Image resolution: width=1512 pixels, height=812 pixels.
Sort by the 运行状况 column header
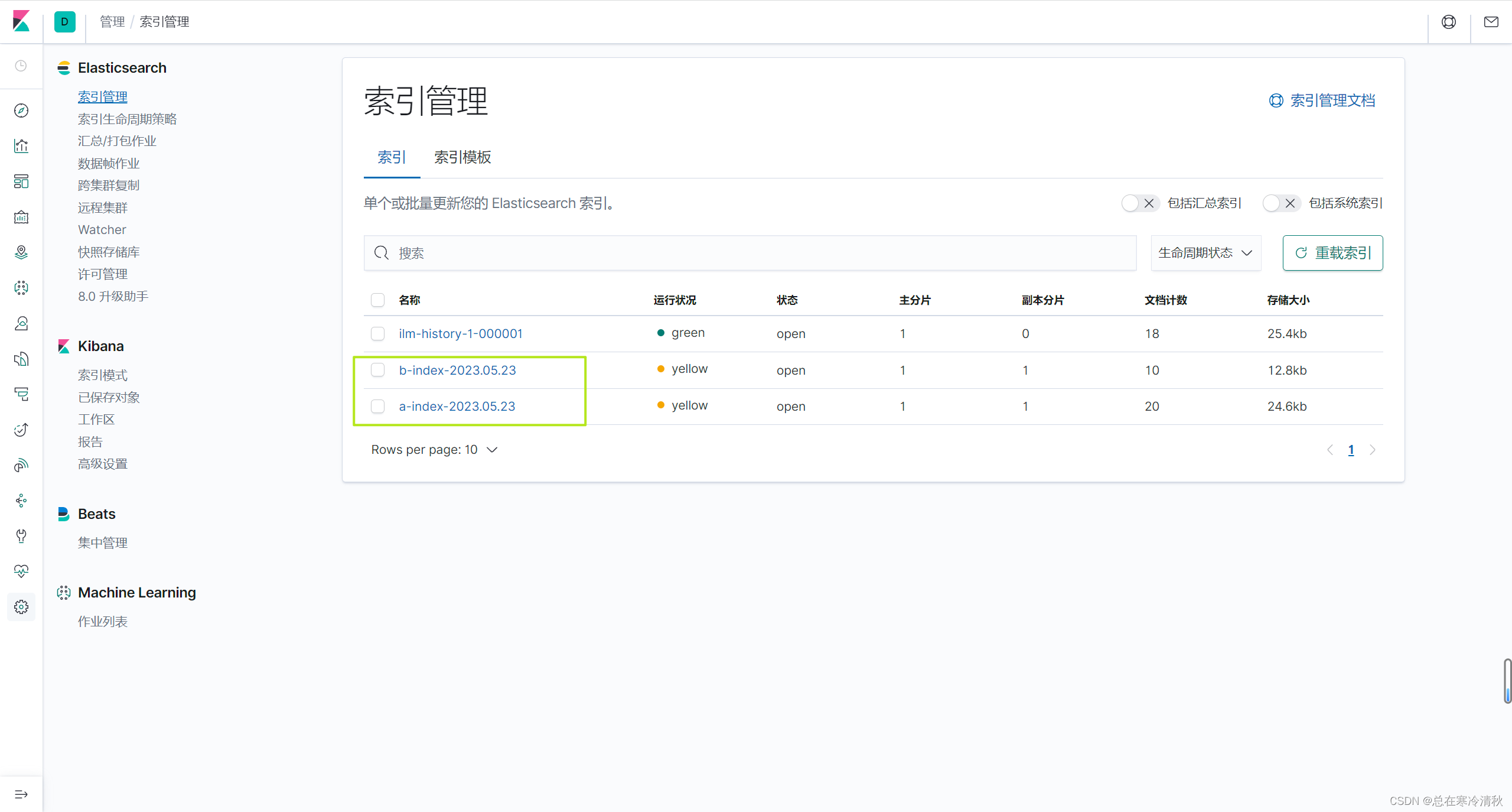[674, 300]
